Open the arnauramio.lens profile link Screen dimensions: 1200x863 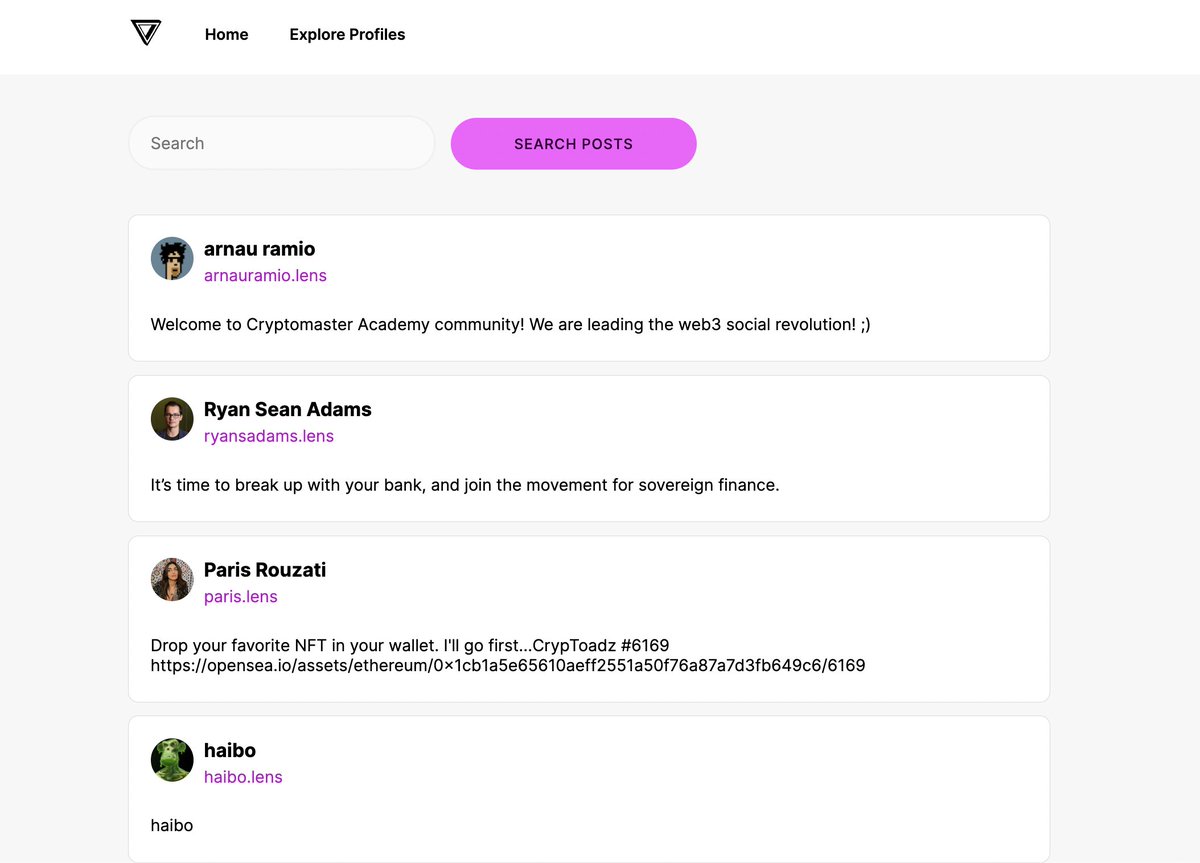(x=265, y=275)
